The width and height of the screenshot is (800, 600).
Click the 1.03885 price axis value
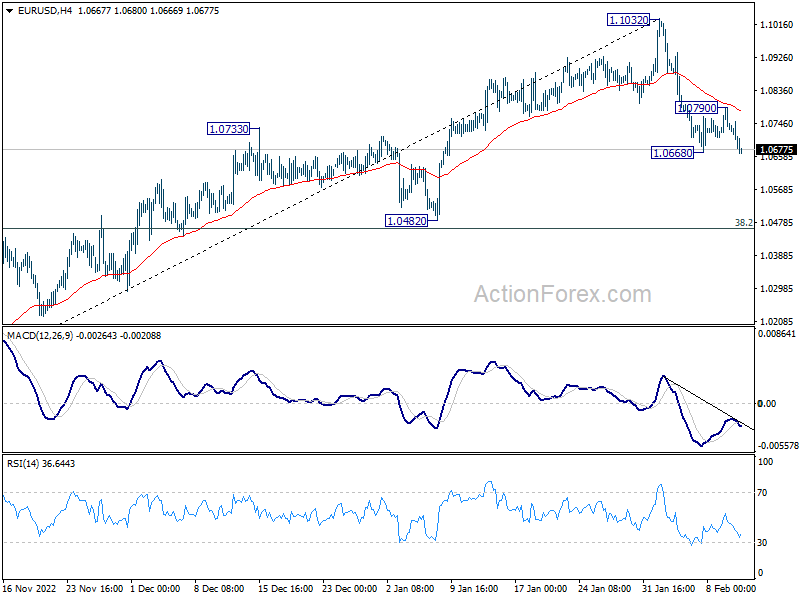pyautogui.click(x=777, y=256)
